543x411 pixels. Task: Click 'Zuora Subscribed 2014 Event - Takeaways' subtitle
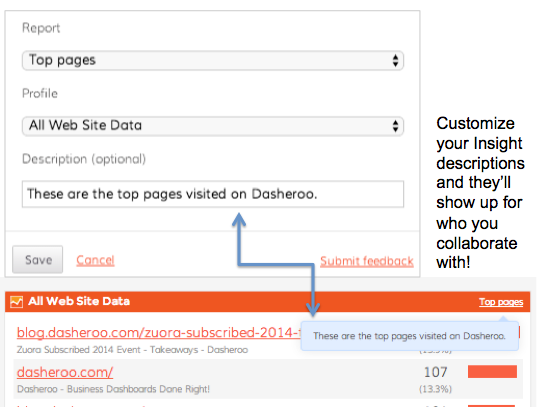click(x=132, y=350)
